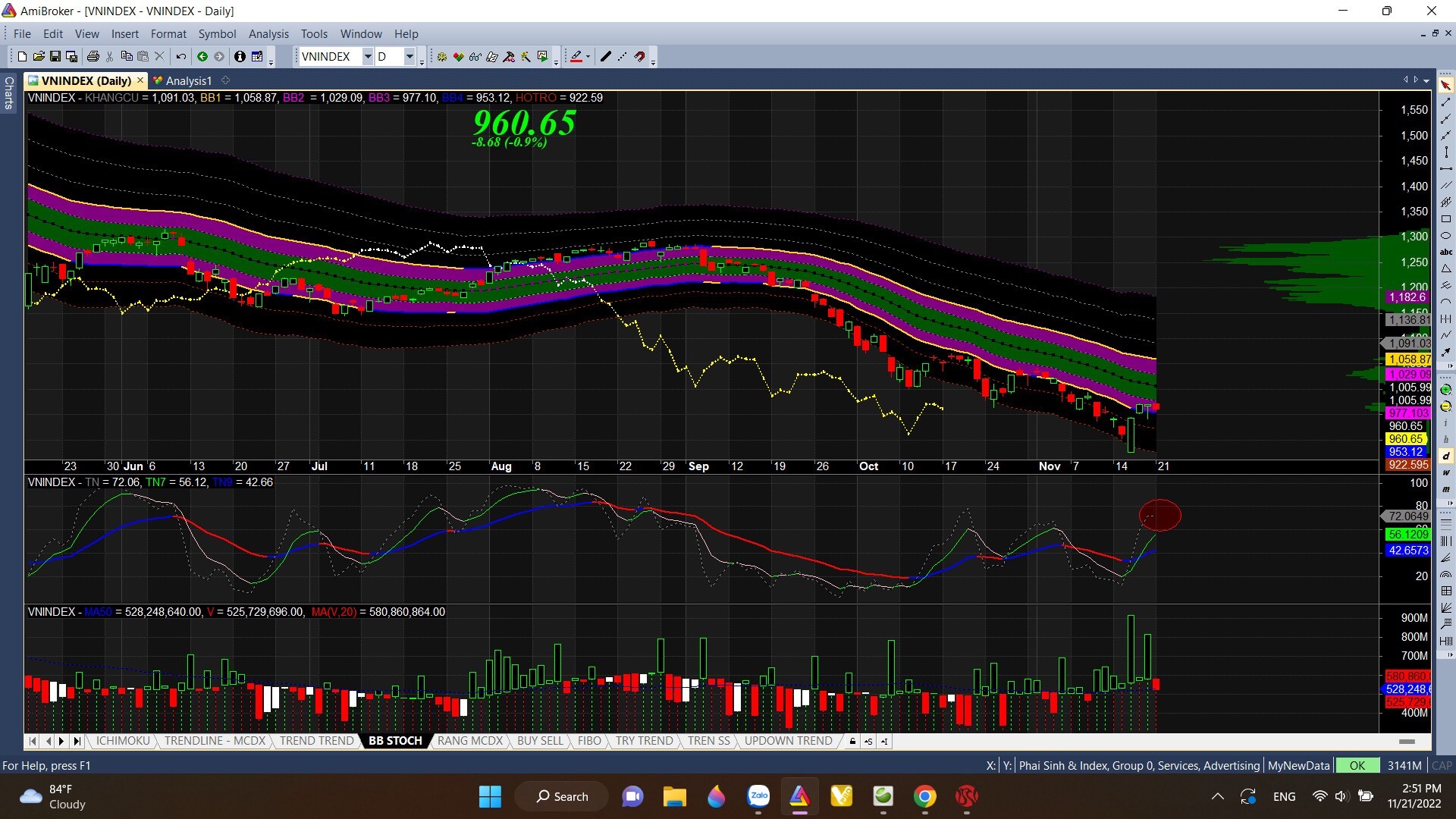Open the Formula Editor papers icon
The height and width of the screenshot is (819, 1456).
(492, 56)
